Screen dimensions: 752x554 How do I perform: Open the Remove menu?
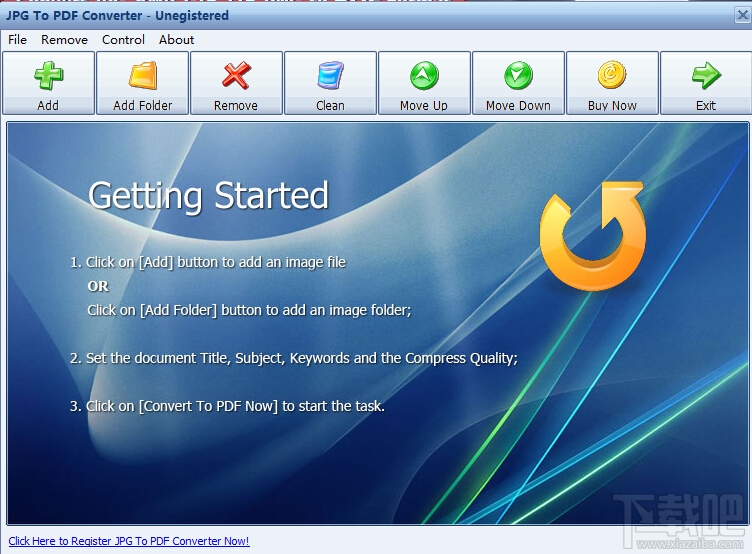(64, 40)
